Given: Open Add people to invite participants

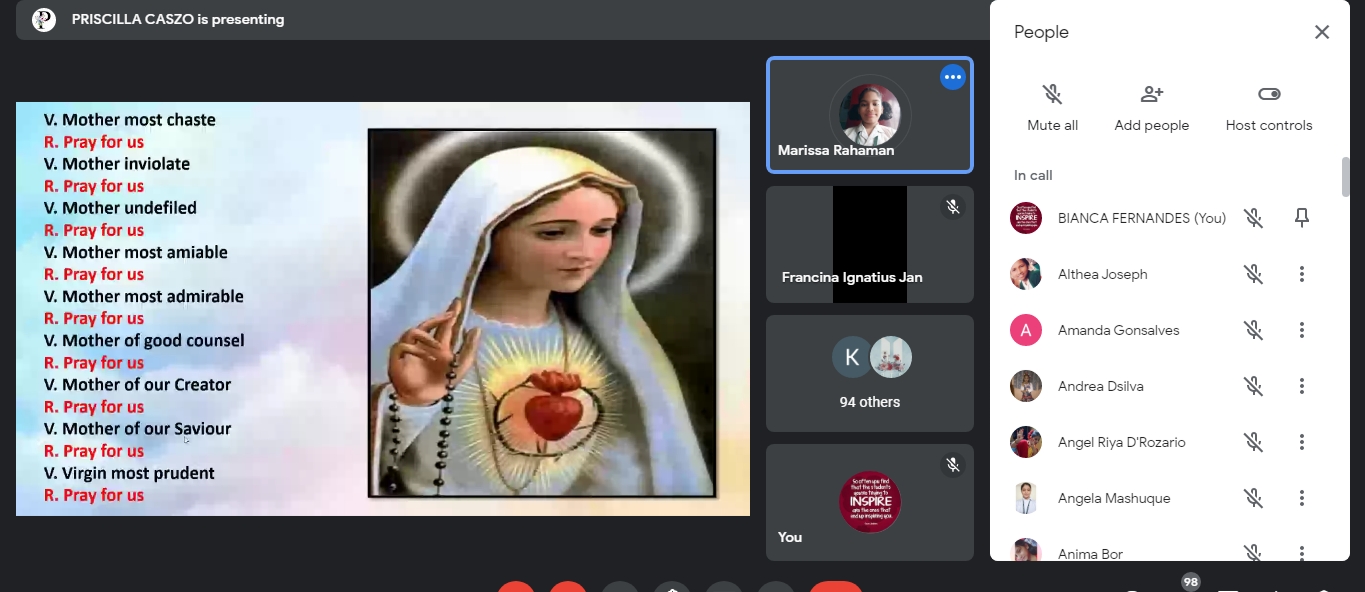Looking at the screenshot, I should pyautogui.click(x=1152, y=108).
